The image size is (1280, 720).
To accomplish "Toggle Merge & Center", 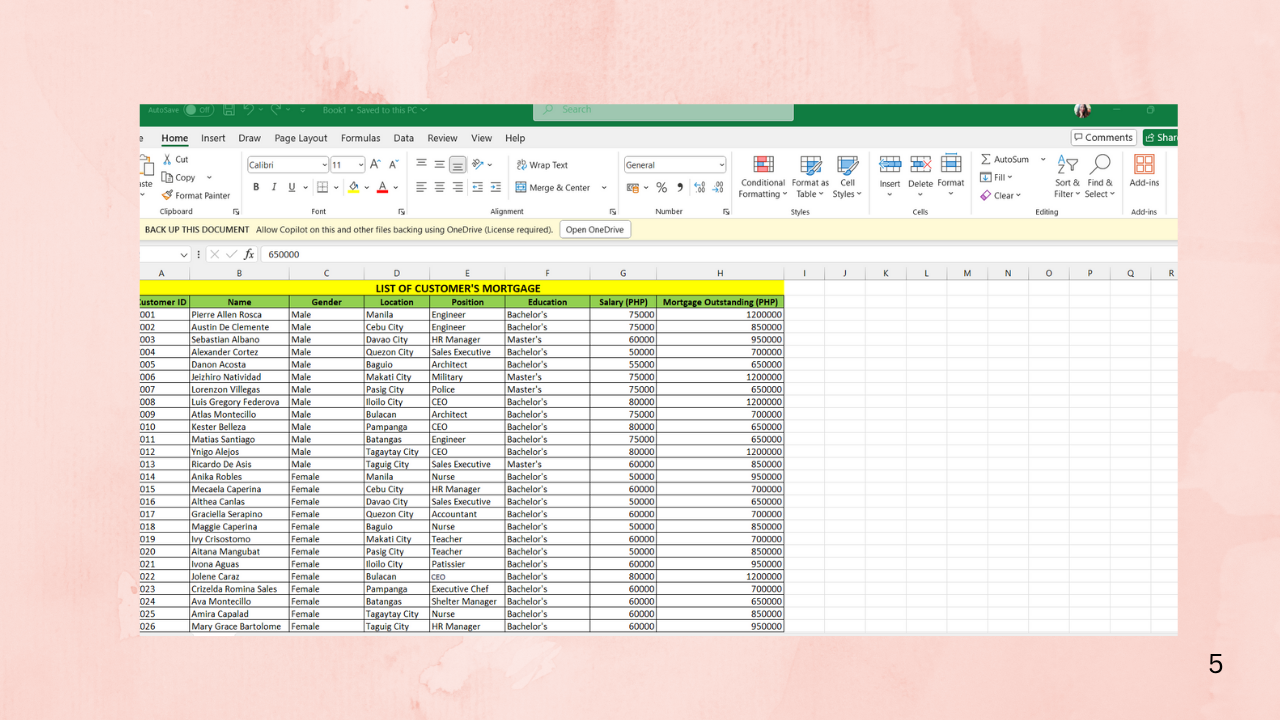I will [553, 187].
